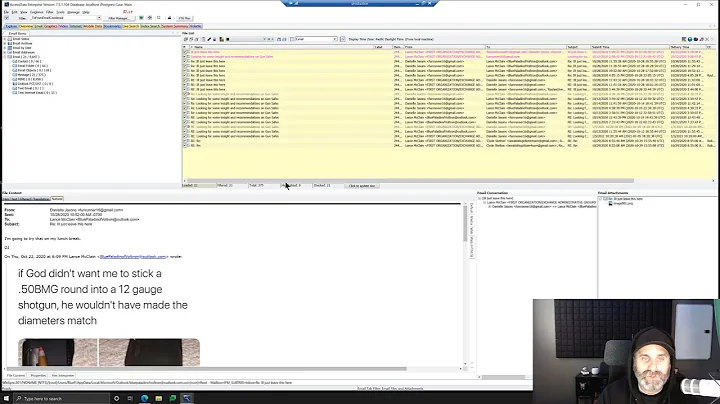Open the Tools menu
The width and height of the screenshot is (720, 404).
[x=61, y=12]
